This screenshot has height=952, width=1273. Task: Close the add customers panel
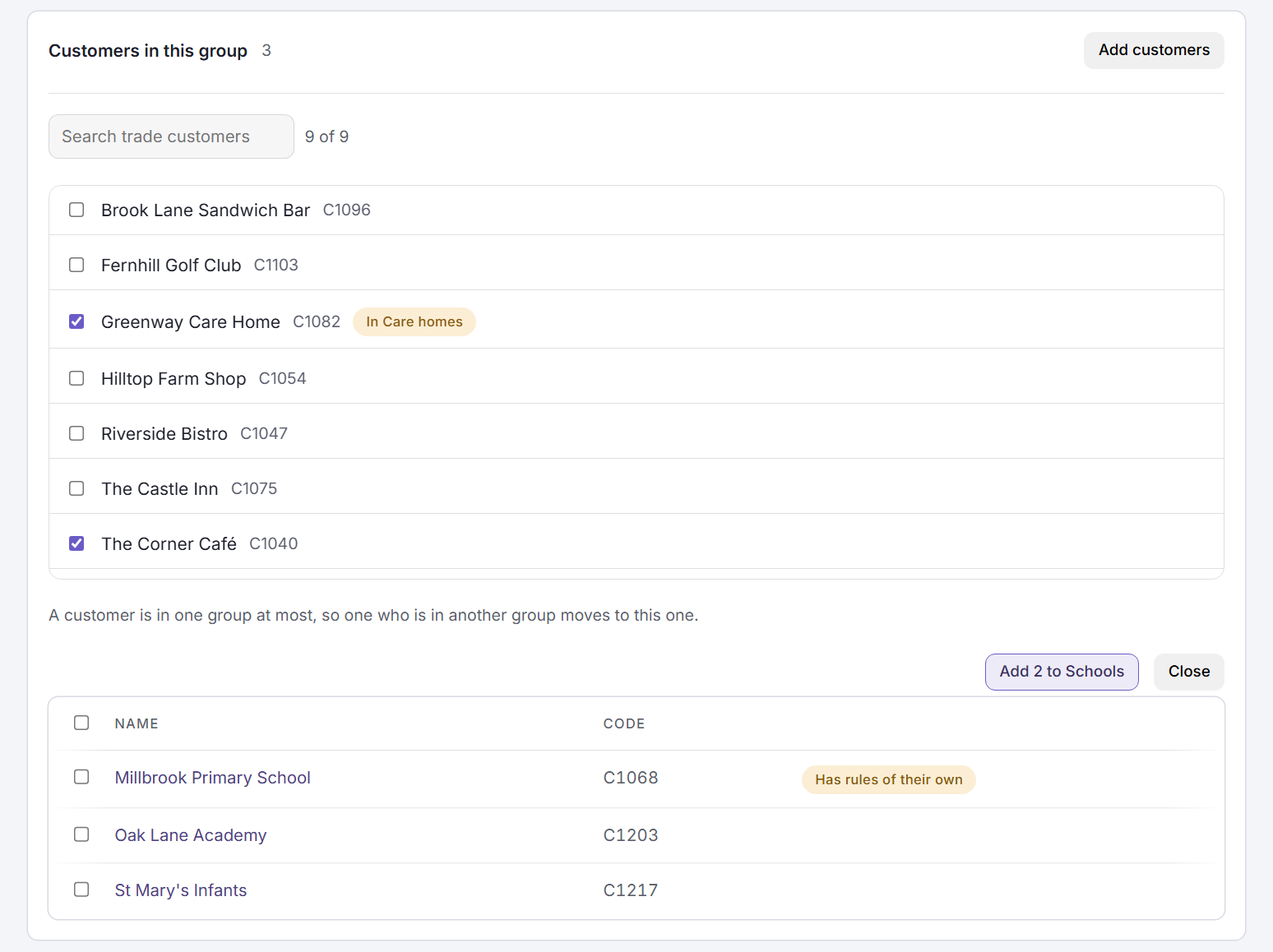(1189, 672)
